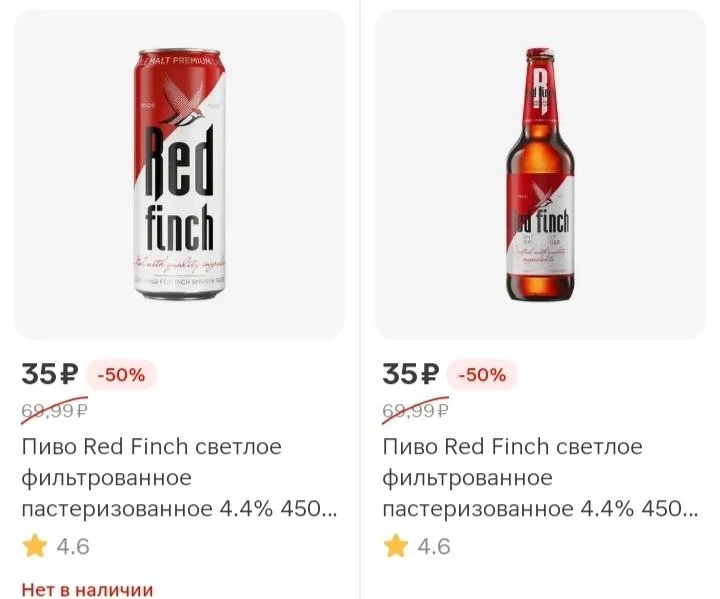Select the 35₽ price of the bottle
This screenshot has width=720, height=599.
411,374
